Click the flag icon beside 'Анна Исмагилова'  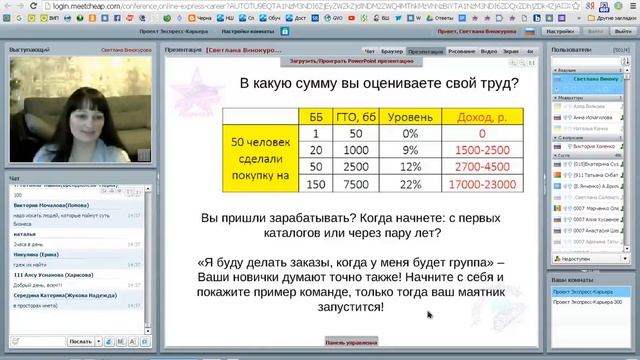[x=557, y=118]
